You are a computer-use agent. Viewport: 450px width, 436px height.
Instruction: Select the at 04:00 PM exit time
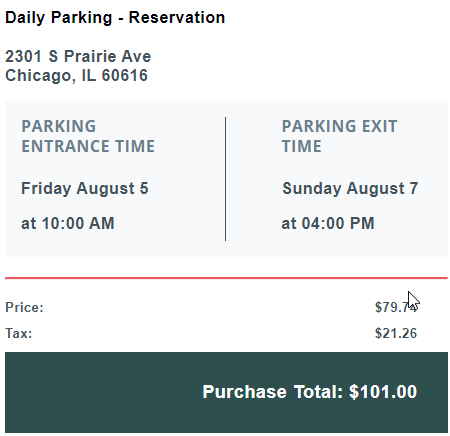[x=328, y=223]
